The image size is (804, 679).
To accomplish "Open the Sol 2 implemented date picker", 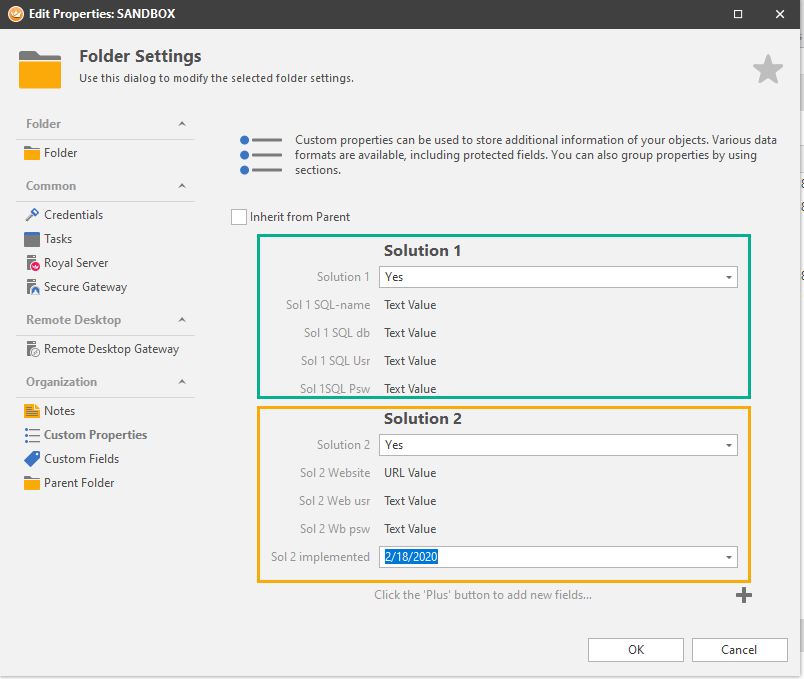I will click(x=728, y=557).
